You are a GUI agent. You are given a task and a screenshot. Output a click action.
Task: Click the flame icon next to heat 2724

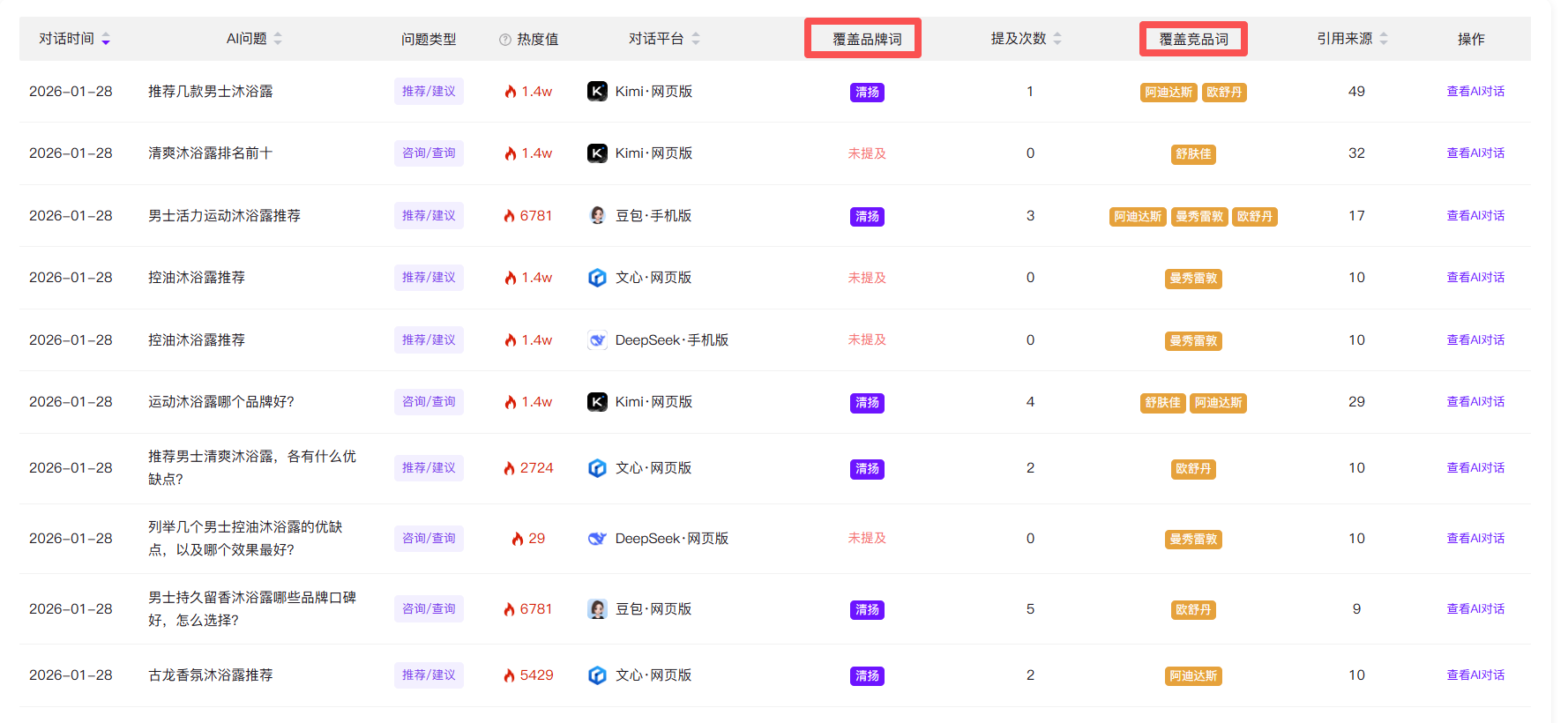click(x=509, y=468)
